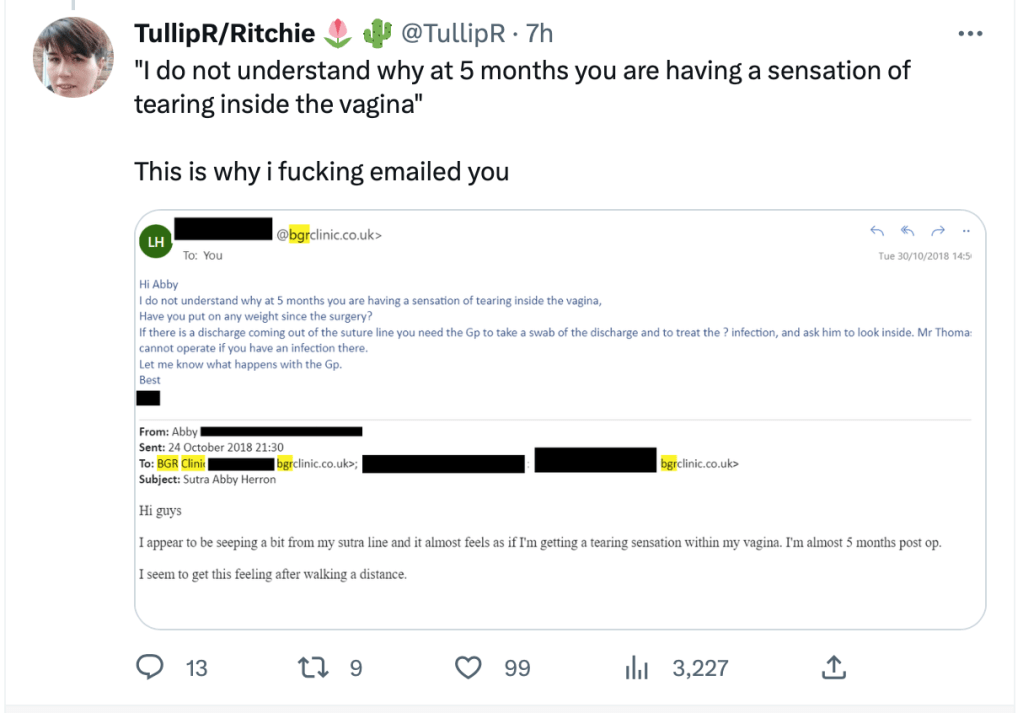Click the email reply arrow icon
Screen dimensions: 1023x713
coord(877,232)
